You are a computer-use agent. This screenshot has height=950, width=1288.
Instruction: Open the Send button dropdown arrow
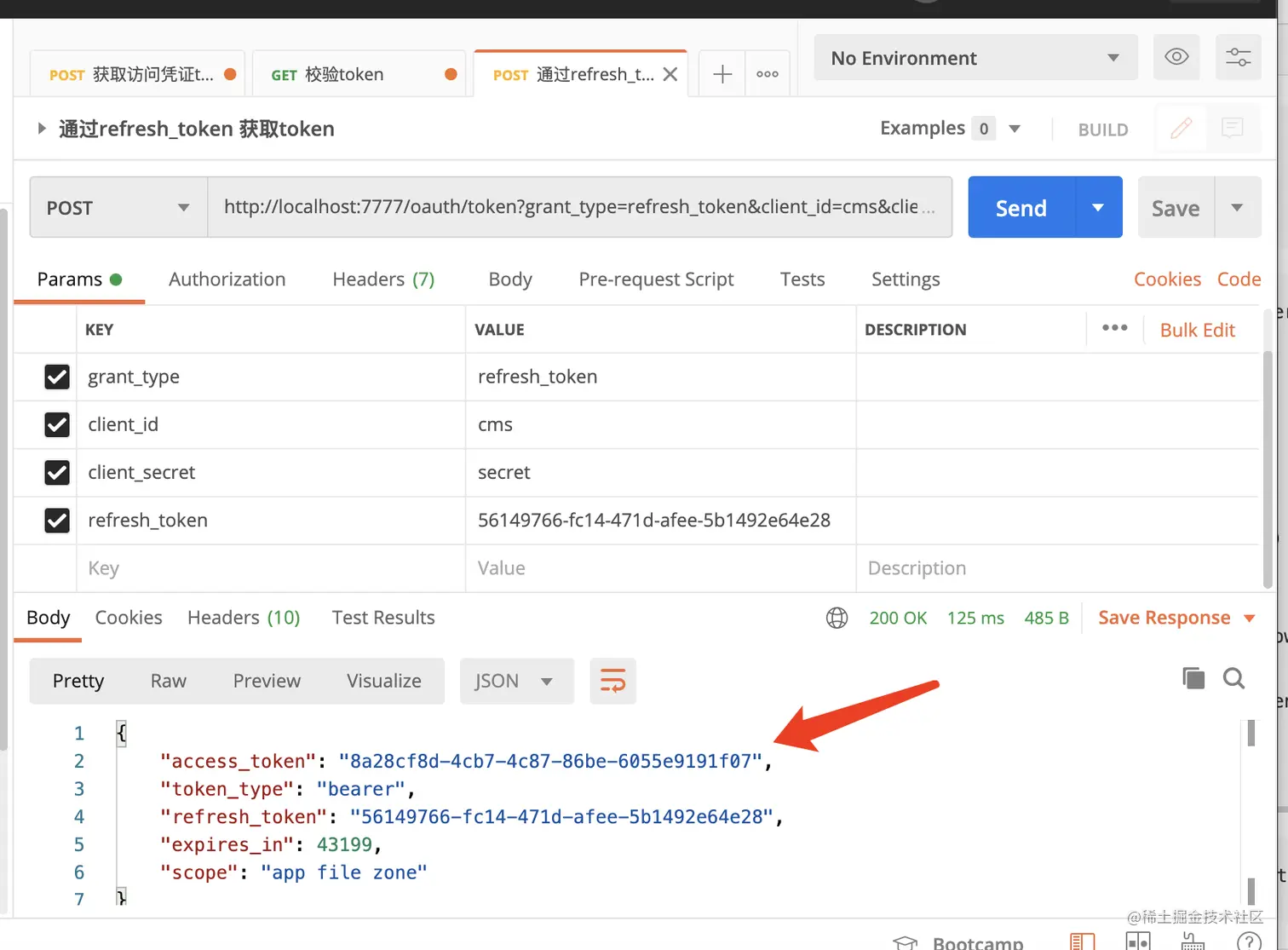[x=1099, y=207]
